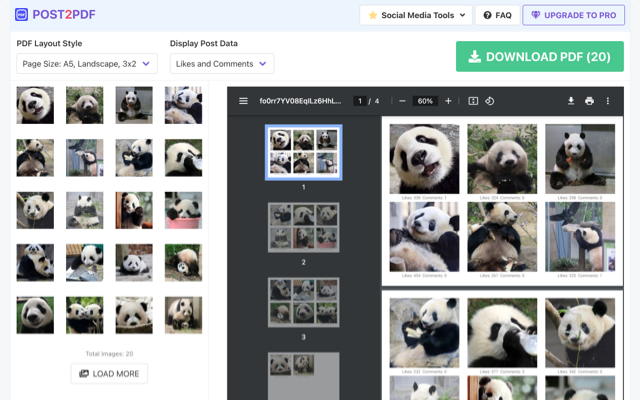Toggle the PDF viewer sidebar menu
Screen dimensions: 640x400
click(243, 101)
